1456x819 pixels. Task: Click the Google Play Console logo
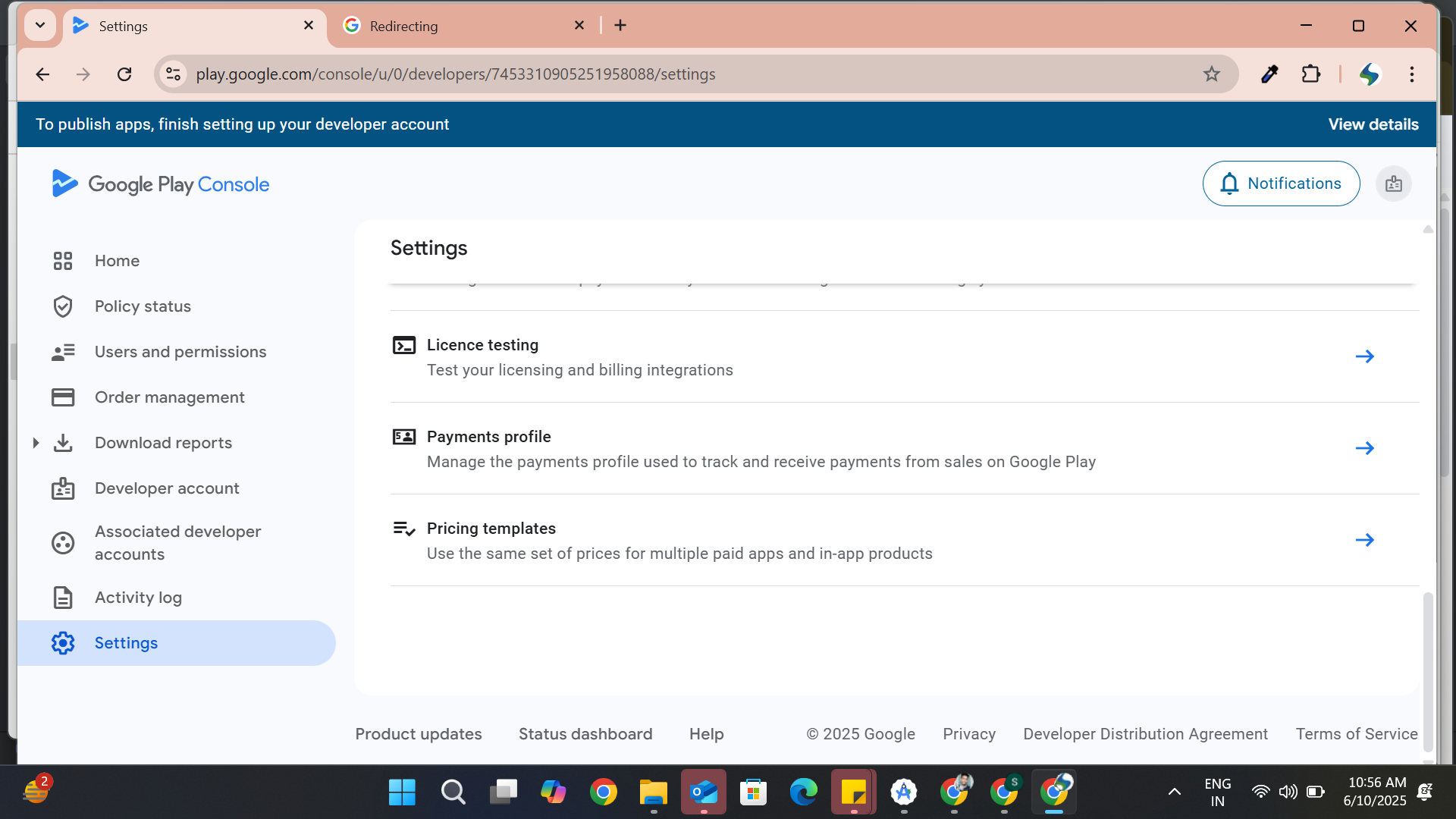160,184
